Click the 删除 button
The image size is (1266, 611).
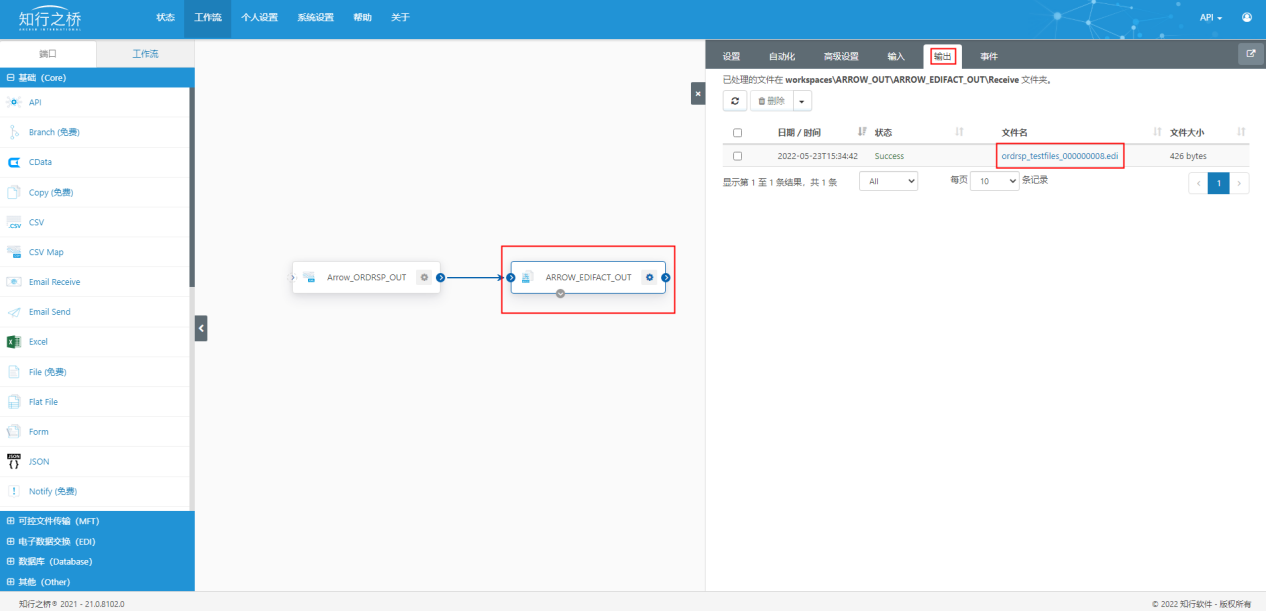[x=771, y=101]
